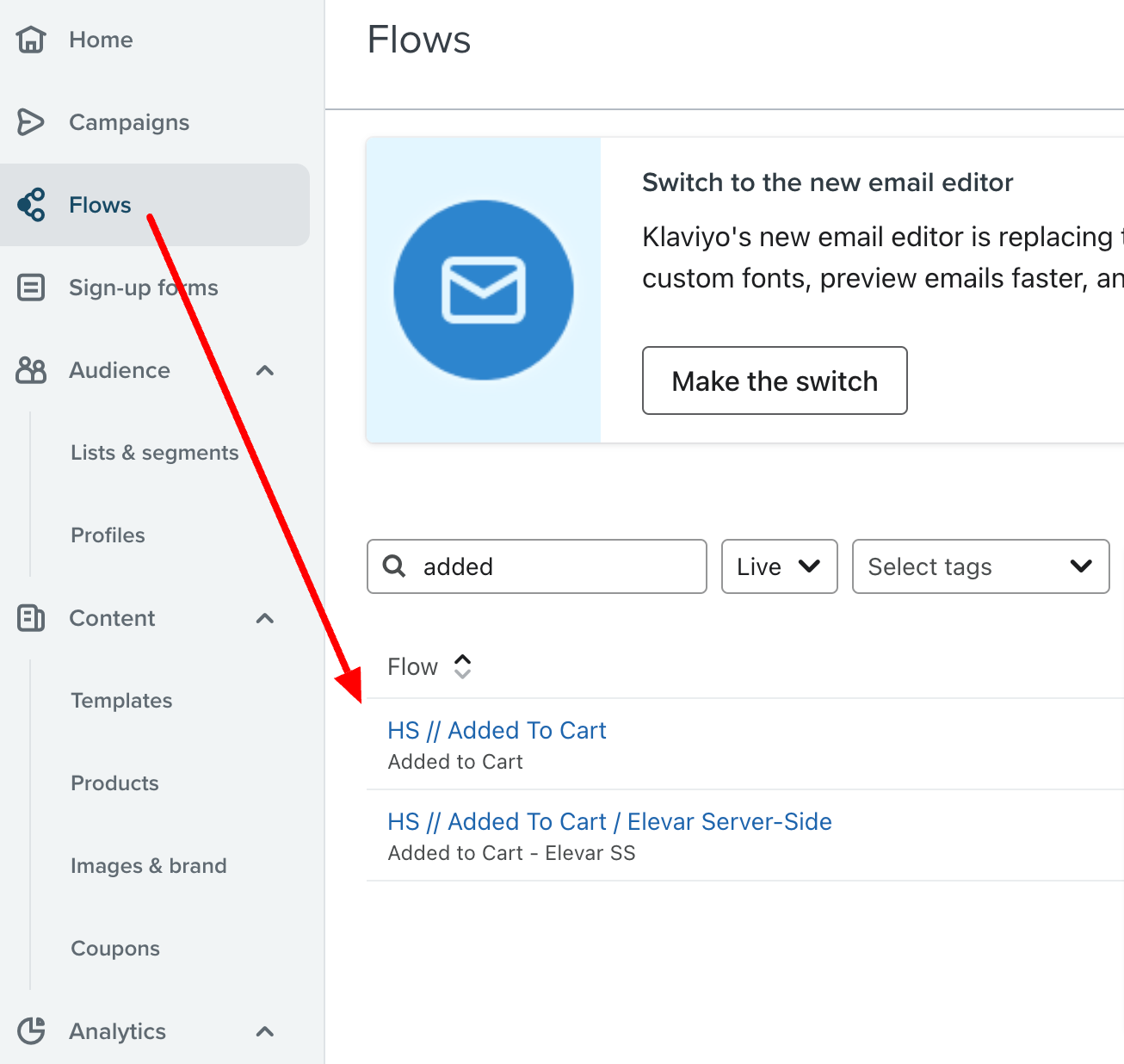Click the flow search field containing 'added'

point(537,566)
